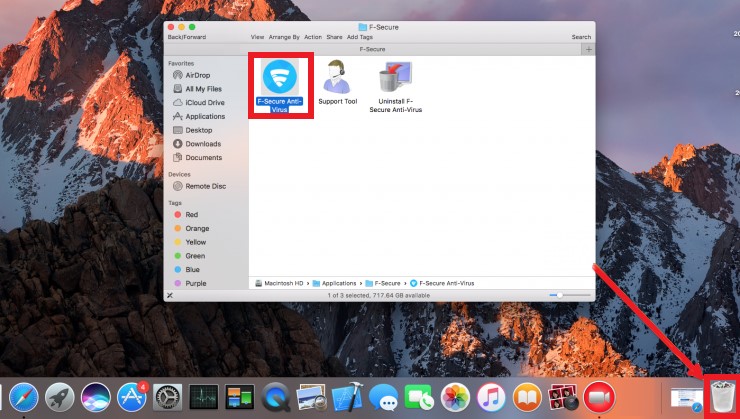
Task: Open the Trash in Dock
Action: [x=722, y=397]
